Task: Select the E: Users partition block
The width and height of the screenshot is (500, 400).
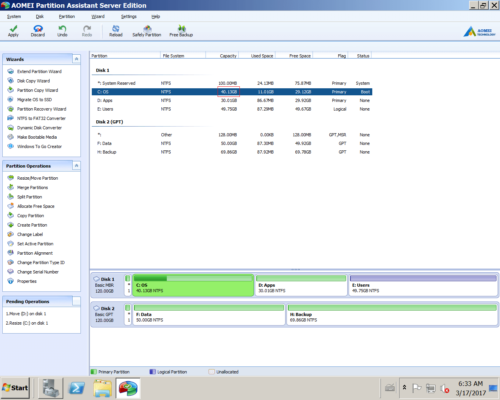Action: (x=423, y=285)
